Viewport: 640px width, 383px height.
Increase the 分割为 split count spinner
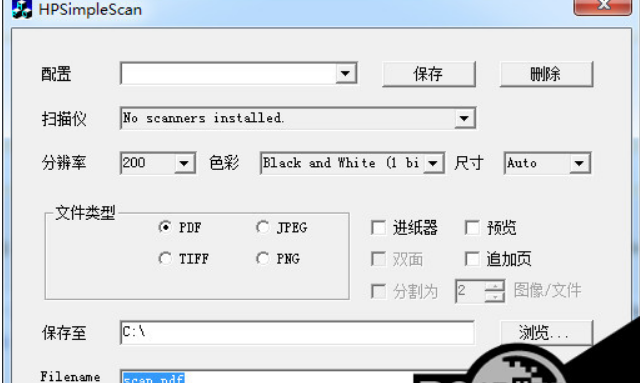495,286
